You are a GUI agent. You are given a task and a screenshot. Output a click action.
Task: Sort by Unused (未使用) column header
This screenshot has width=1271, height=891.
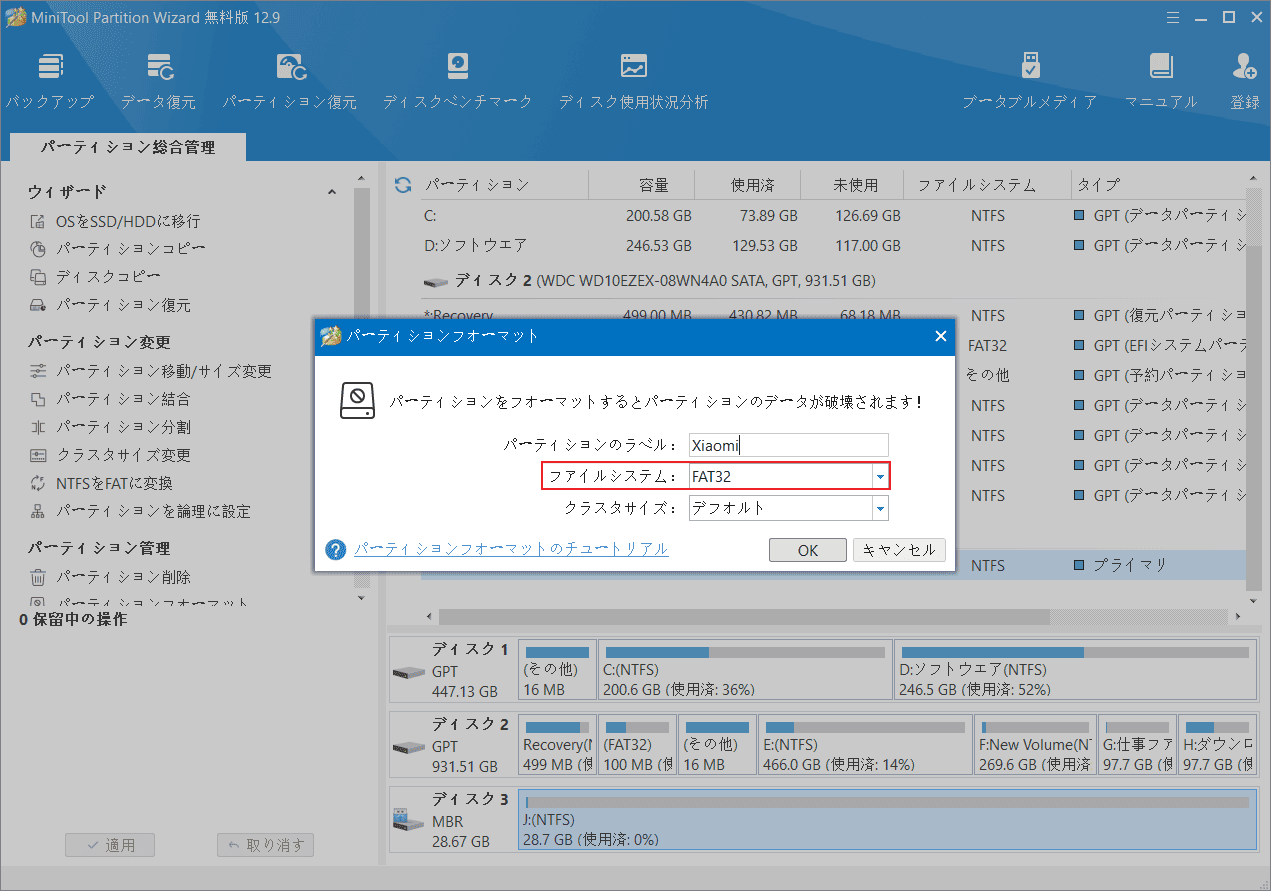click(855, 185)
